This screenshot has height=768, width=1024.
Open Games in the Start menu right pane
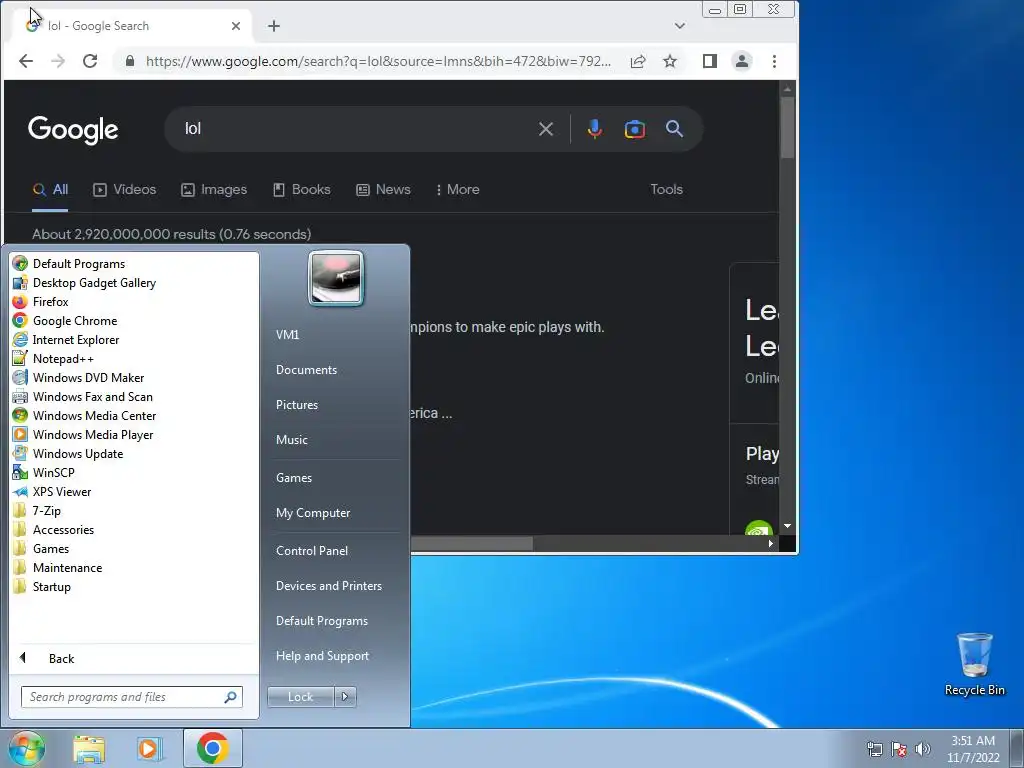click(x=294, y=477)
